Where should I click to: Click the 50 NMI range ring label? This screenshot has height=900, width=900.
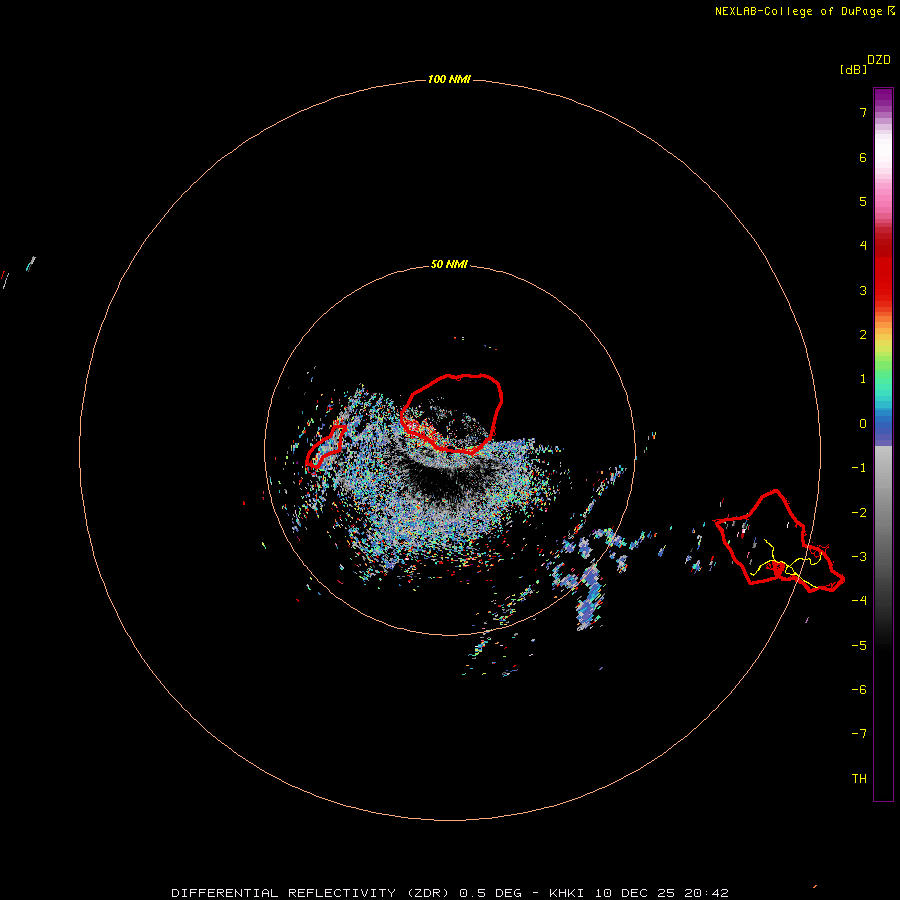pyautogui.click(x=449, y=264)
